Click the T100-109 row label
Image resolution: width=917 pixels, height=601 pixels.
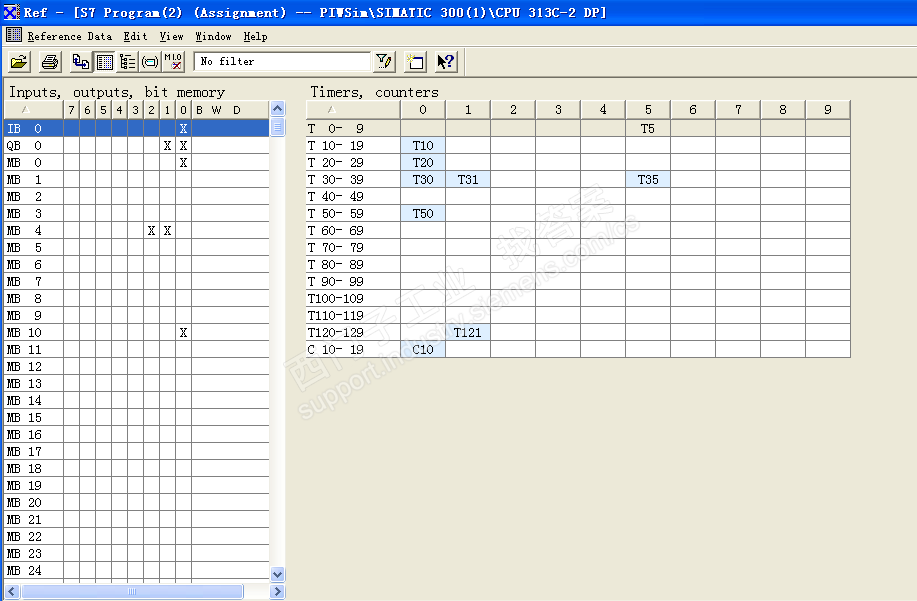pos(336,299)
